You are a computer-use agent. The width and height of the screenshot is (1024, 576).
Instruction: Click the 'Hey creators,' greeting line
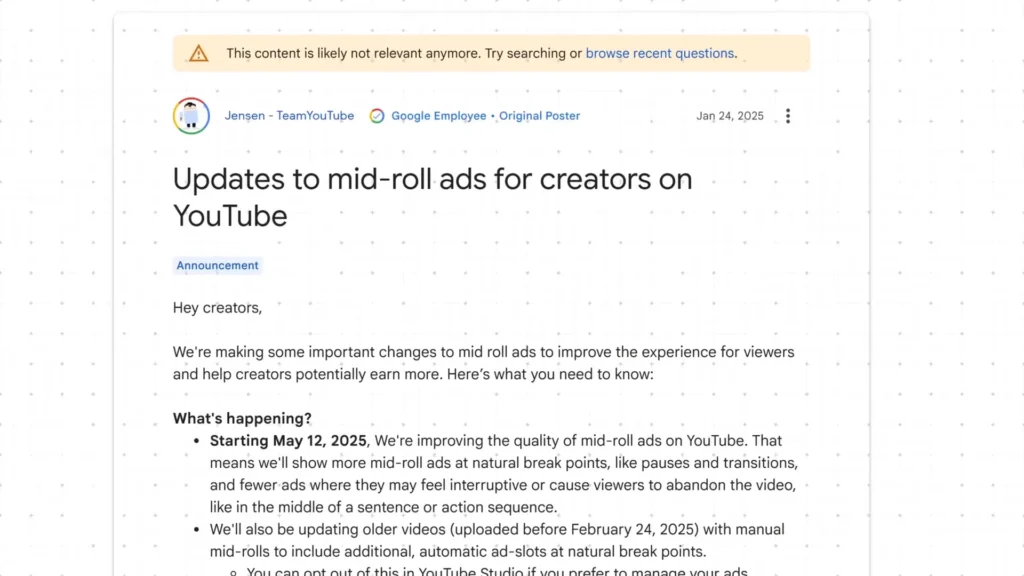[x=217, y=308]
